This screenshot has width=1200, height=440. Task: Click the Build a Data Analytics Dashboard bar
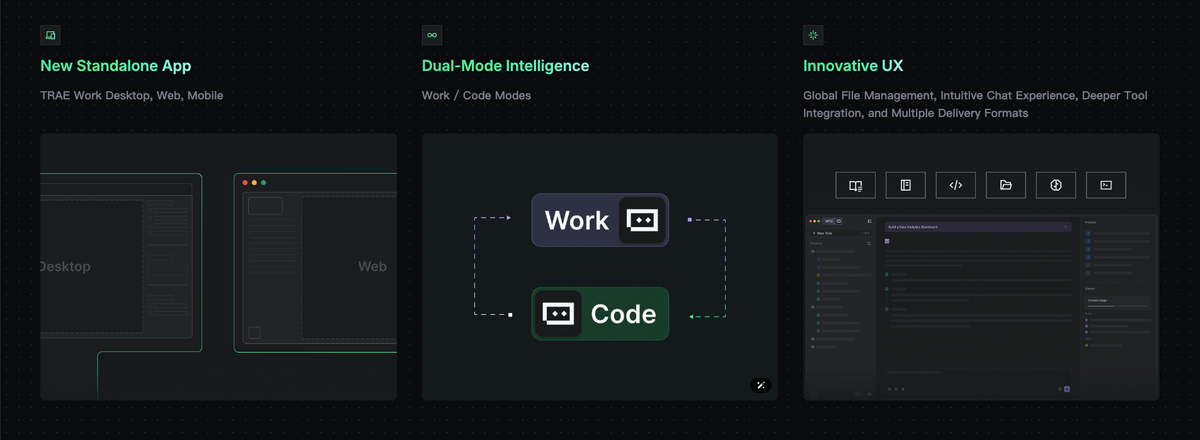[978, 227]
